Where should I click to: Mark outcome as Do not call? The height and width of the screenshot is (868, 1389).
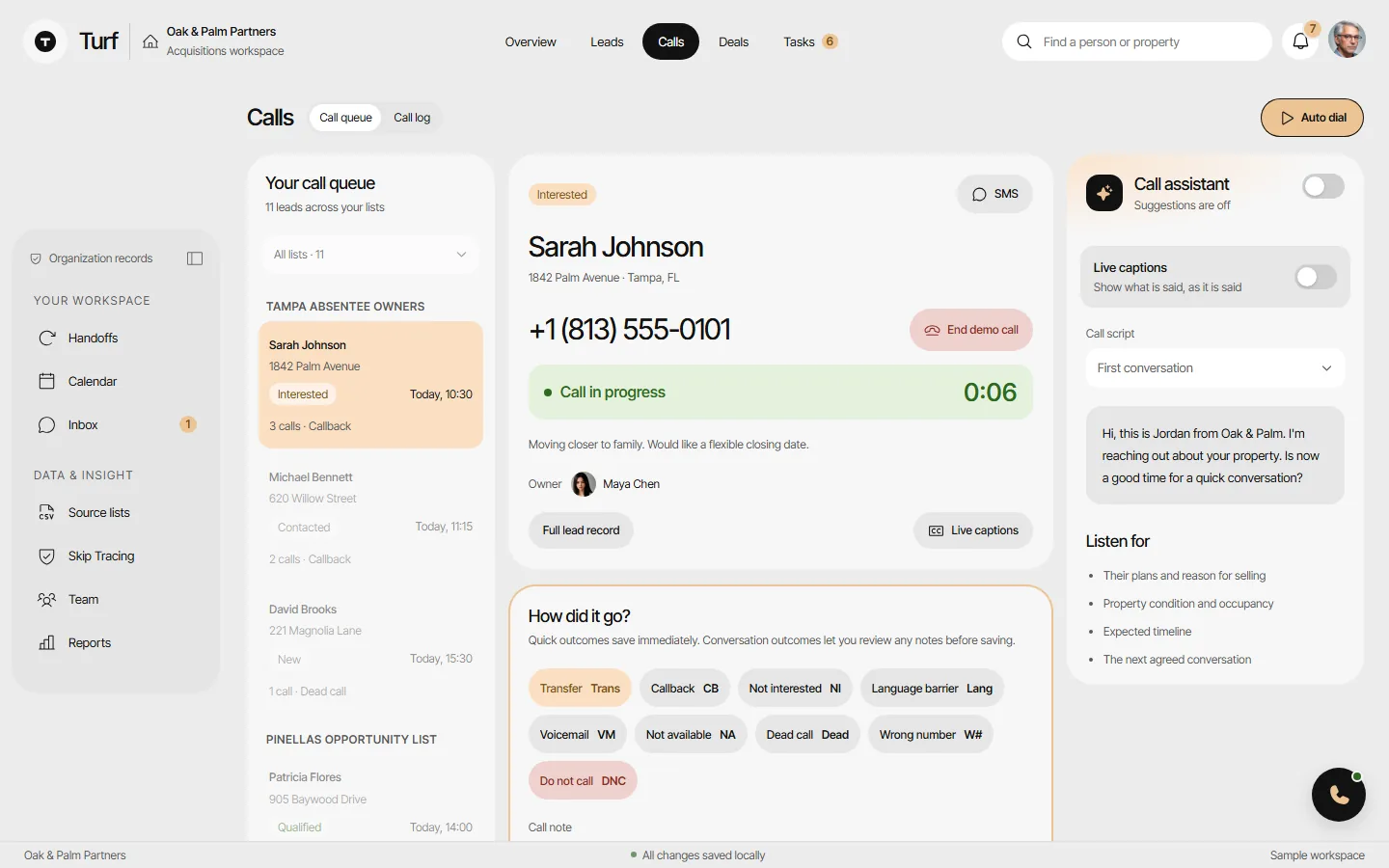point(583,781)
